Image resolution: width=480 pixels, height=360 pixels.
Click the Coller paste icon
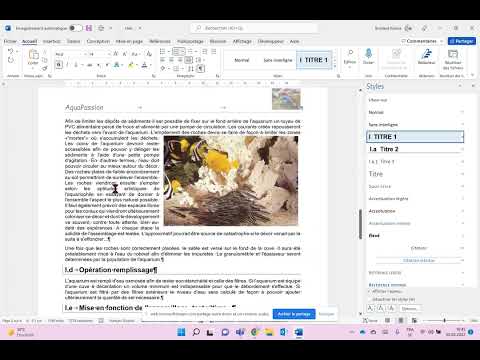[33, 55]
